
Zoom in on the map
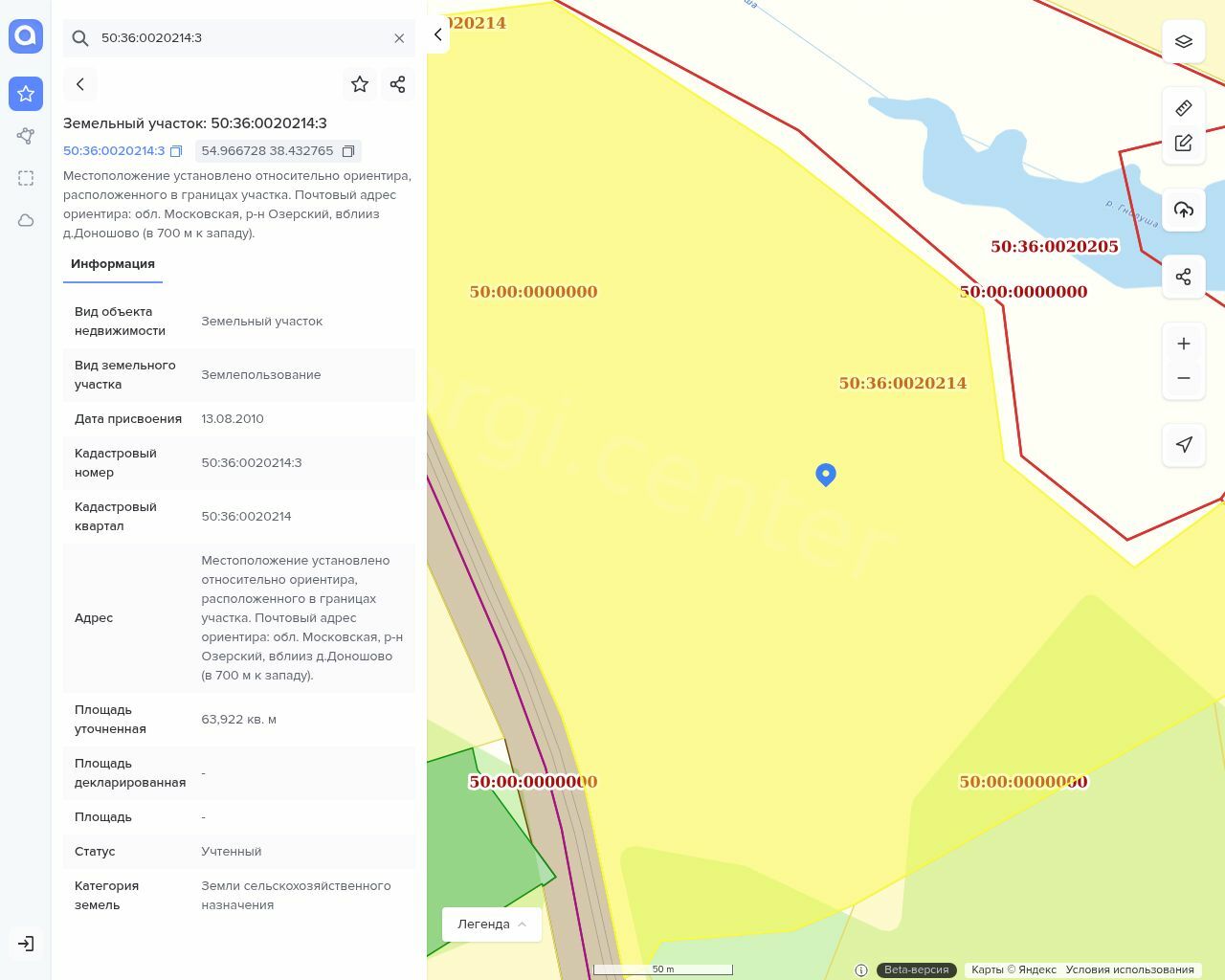click(x=1183, y=344)
